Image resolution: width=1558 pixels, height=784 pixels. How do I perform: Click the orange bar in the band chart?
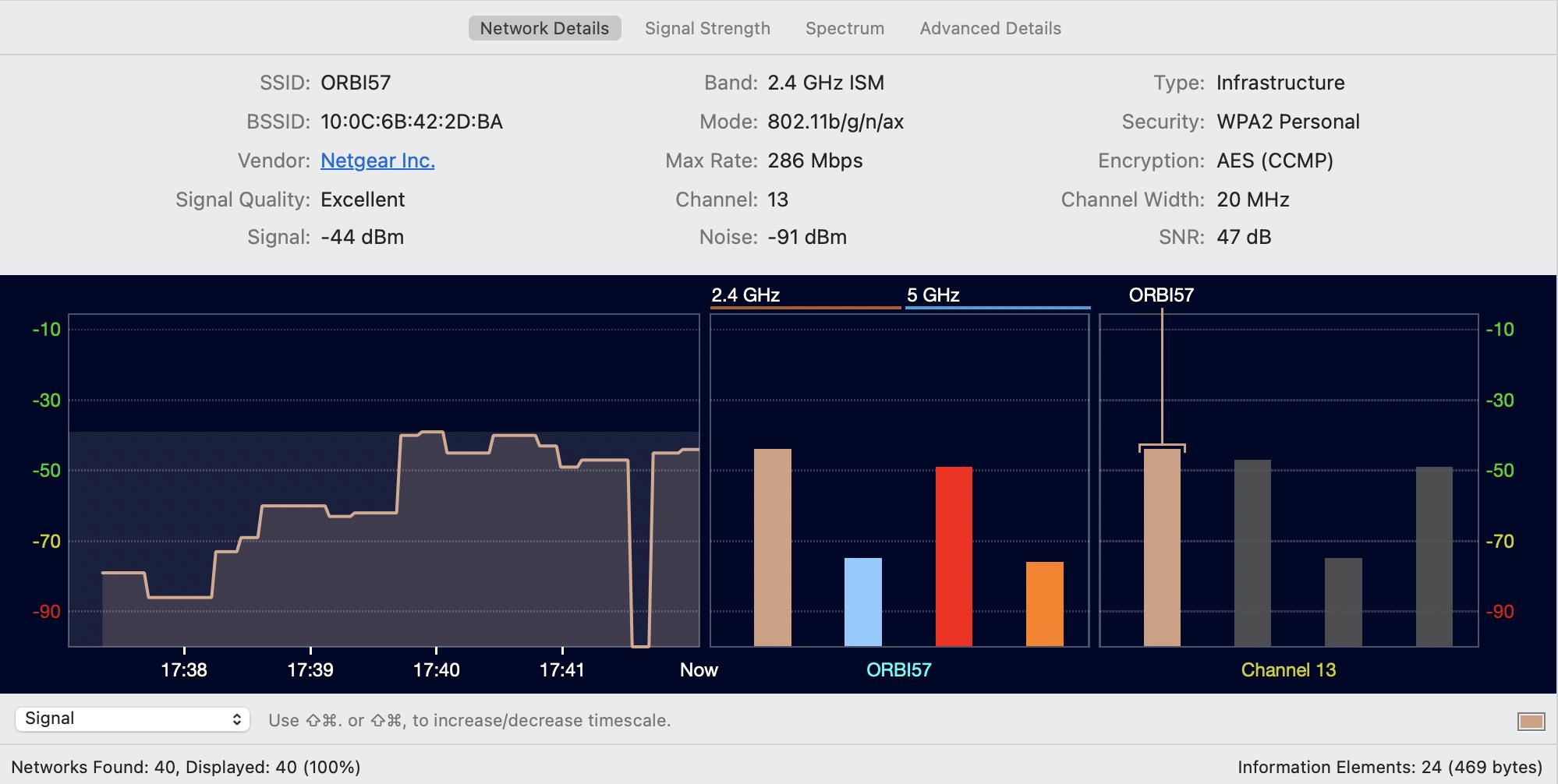tap(1044, 604)
